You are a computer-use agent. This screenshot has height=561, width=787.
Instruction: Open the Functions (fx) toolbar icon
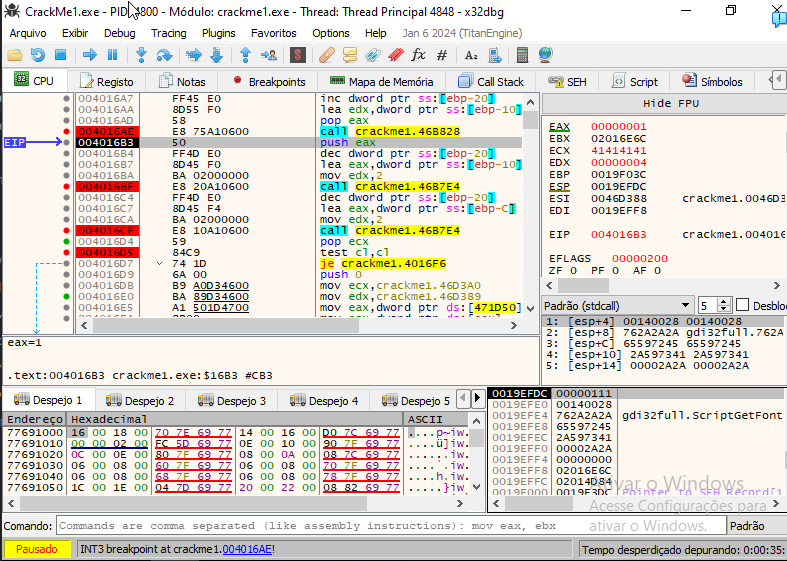[418, 55]
